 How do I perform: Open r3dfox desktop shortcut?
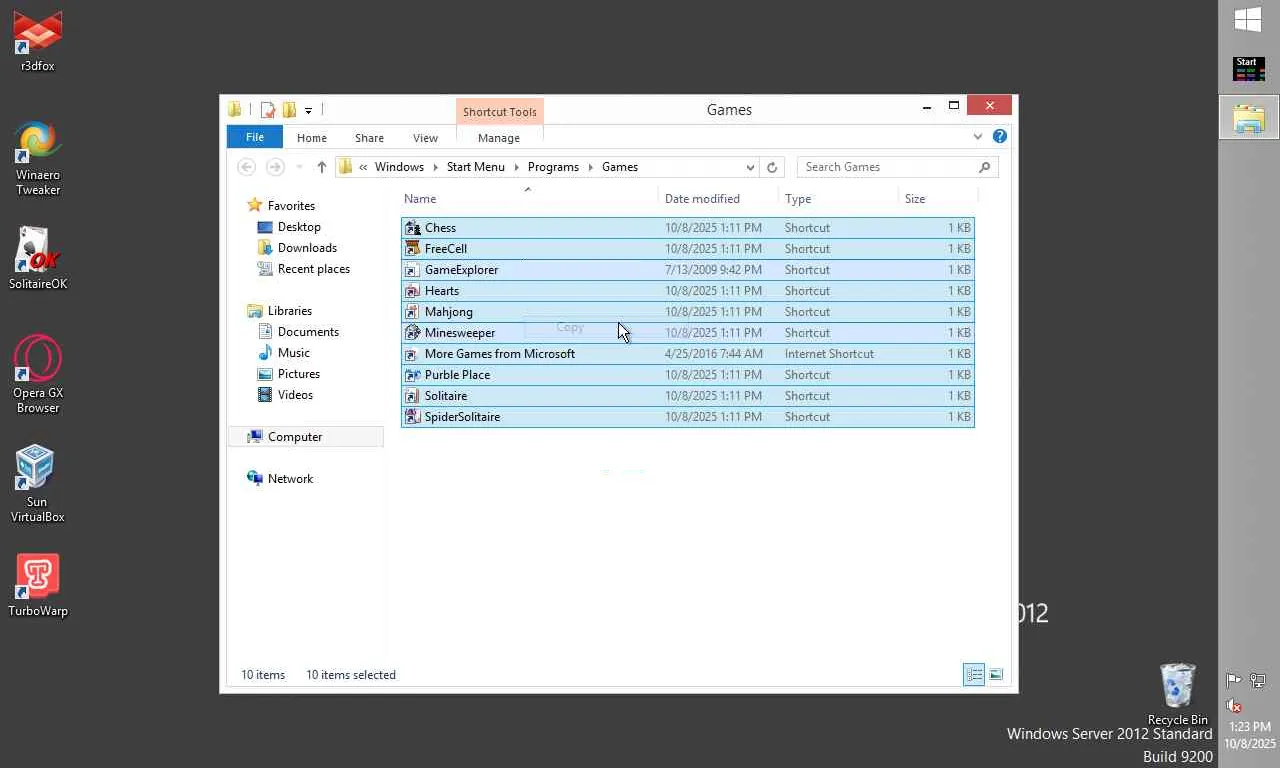click(38, 42)
